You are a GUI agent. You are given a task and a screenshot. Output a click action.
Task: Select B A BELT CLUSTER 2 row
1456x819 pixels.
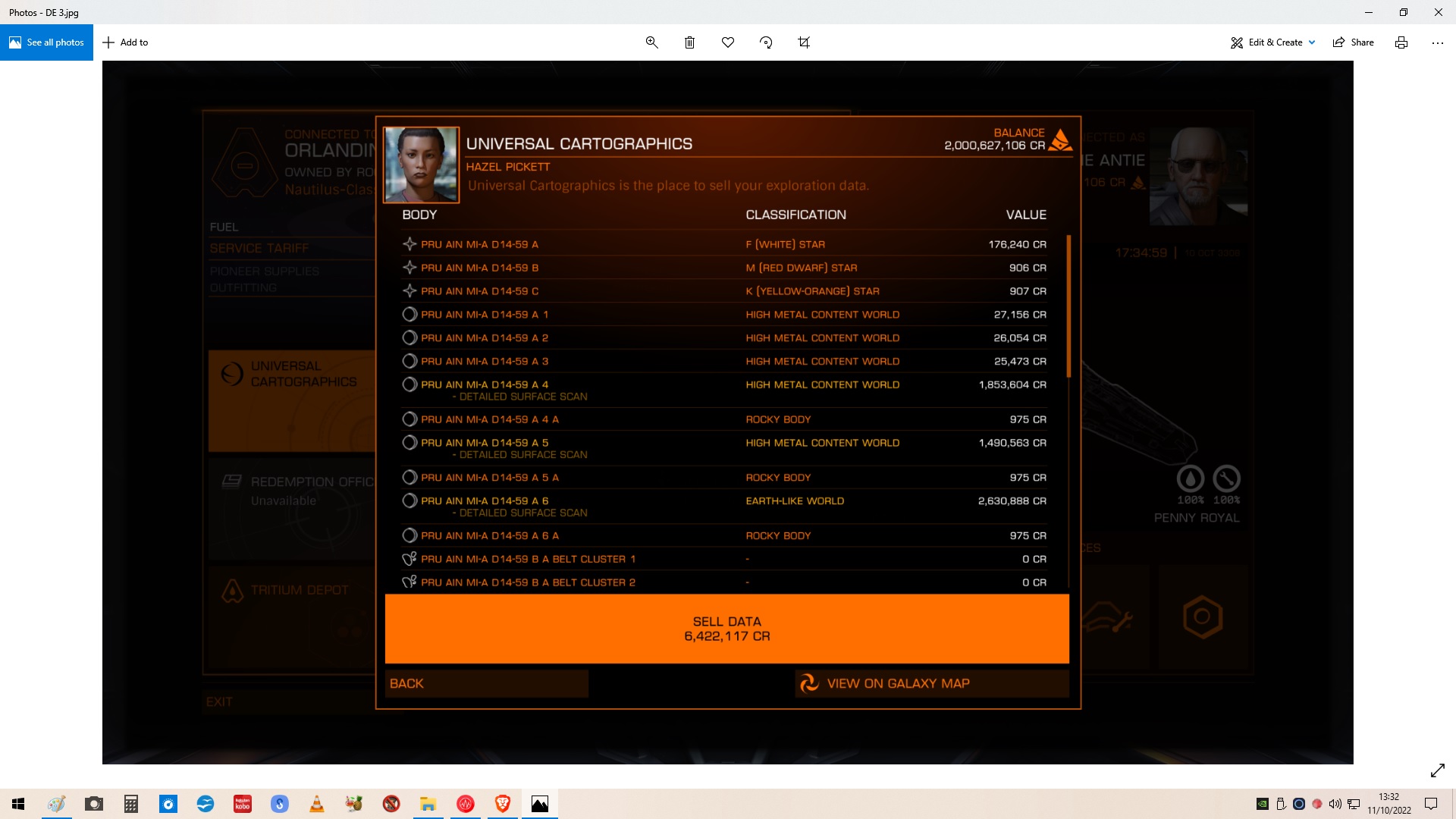[724, 582]
